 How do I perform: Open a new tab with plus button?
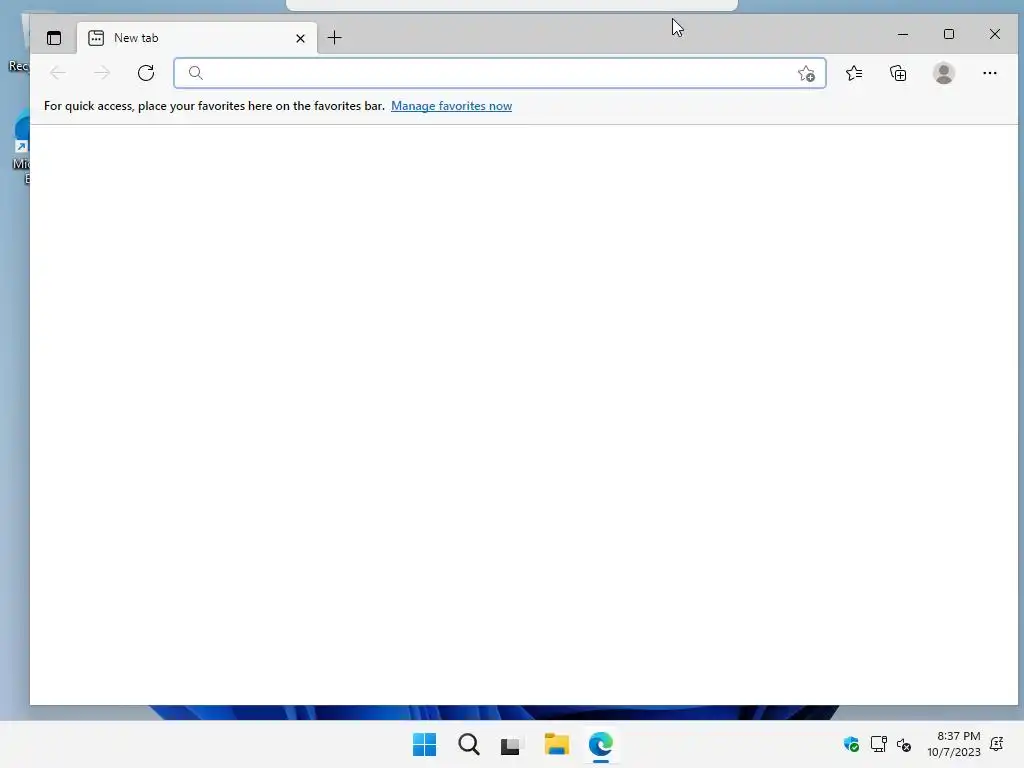pyautogui.click(x=334, y=38)
